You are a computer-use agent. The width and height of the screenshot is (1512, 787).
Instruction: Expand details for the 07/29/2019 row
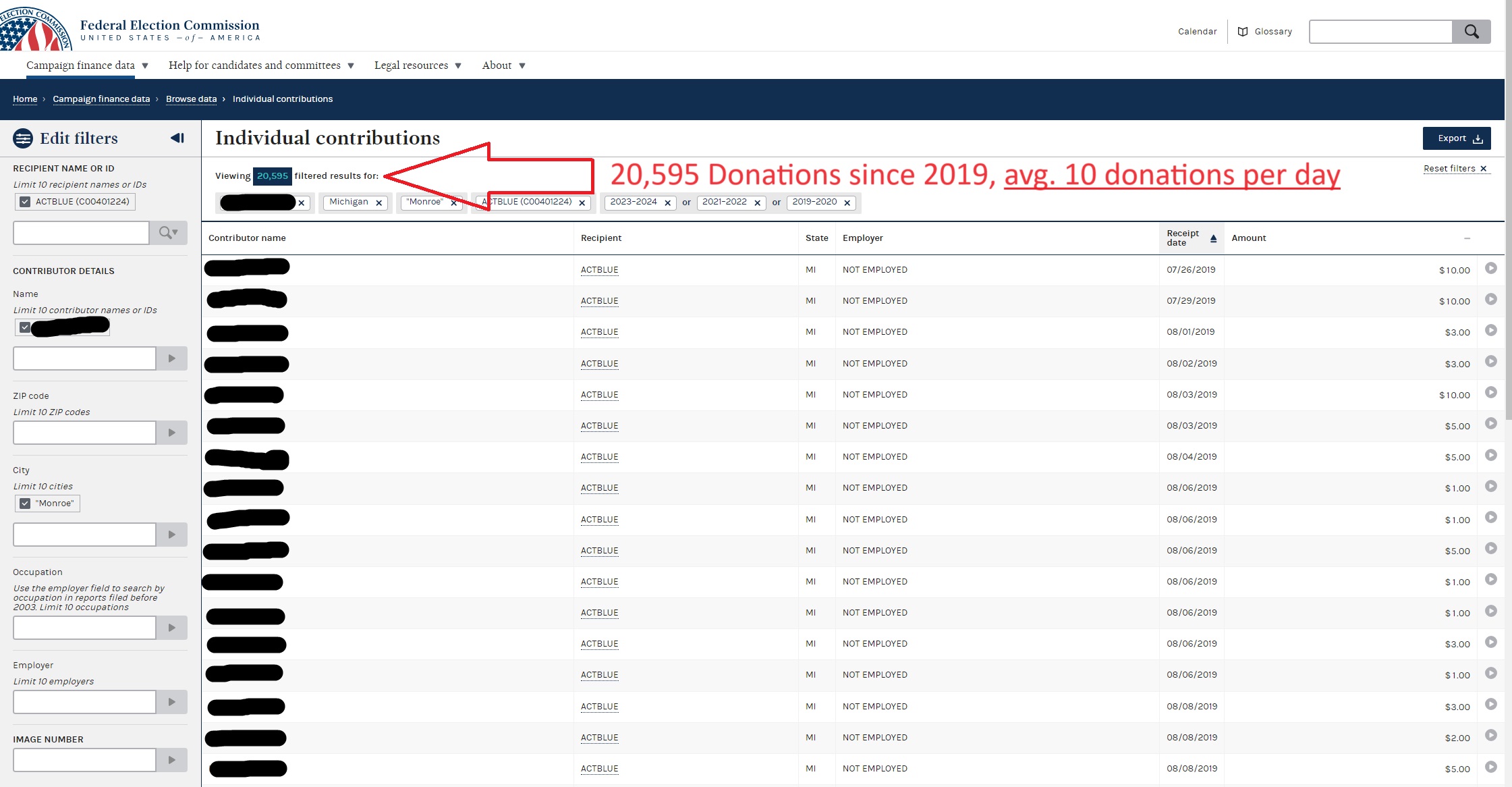pyautogui.click(x=1491, y=300)
